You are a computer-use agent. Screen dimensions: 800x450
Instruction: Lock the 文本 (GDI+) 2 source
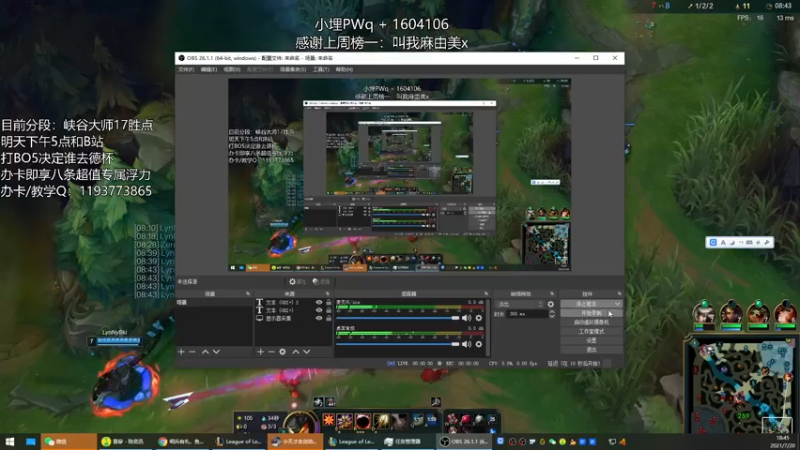click(x=329, y=302)
